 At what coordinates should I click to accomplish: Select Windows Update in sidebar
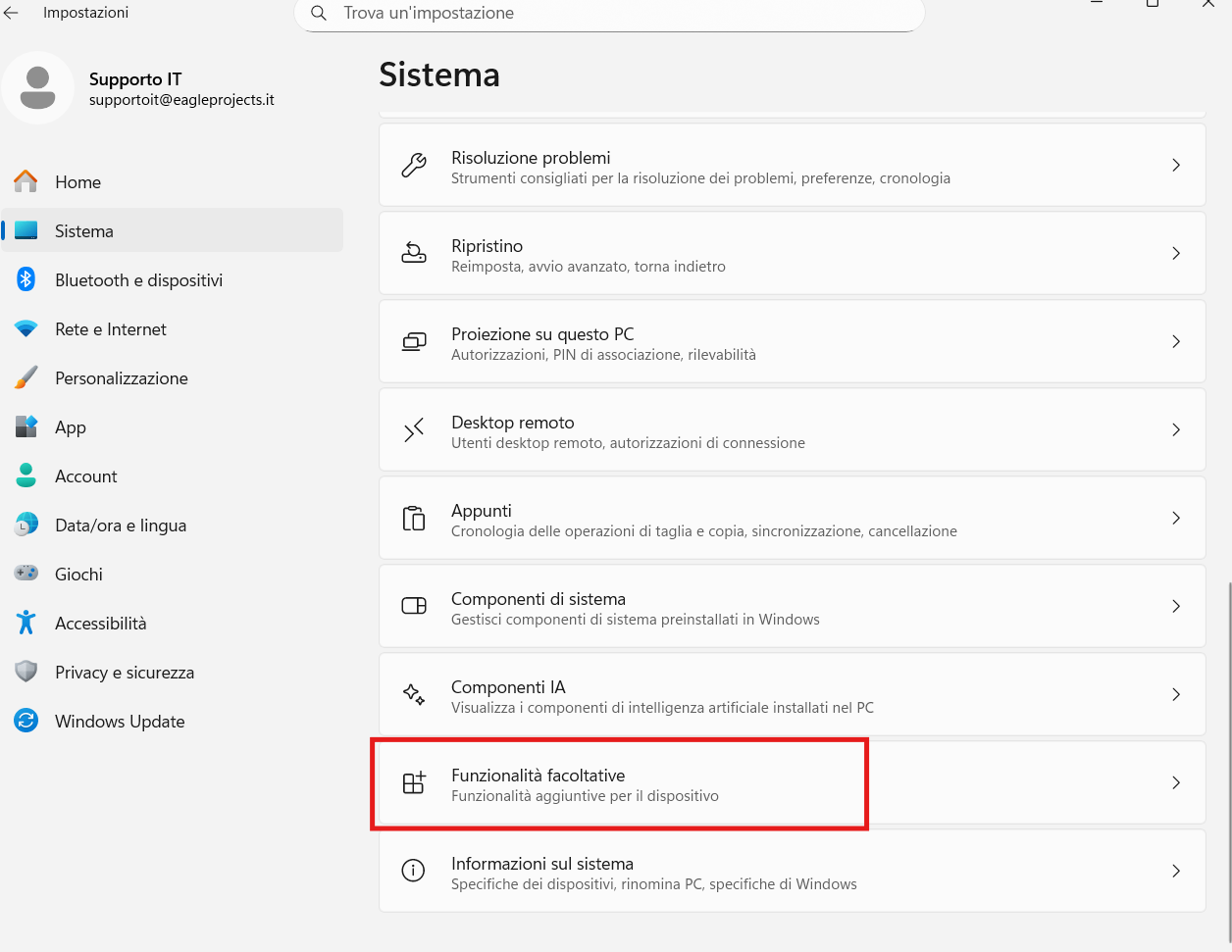point(120,722)
